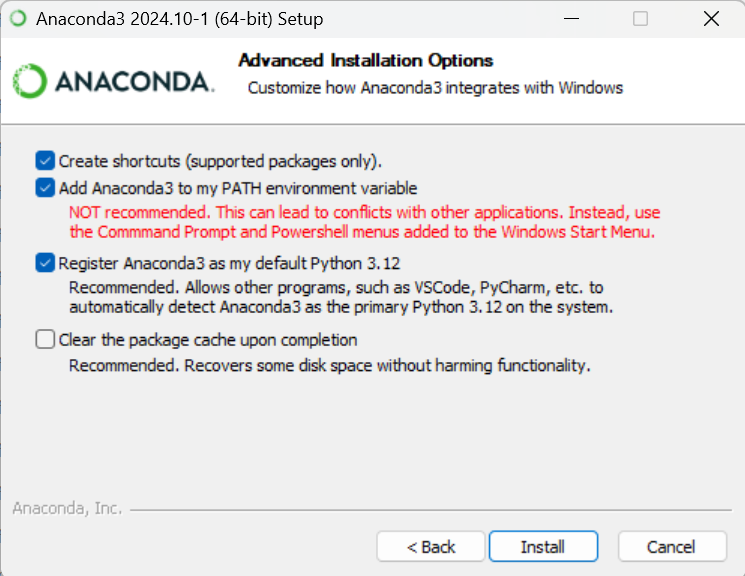Click the Customize how Anaconda3 integrates subtitle
This screenshot has height=576, width=745.
coord(435,88)
